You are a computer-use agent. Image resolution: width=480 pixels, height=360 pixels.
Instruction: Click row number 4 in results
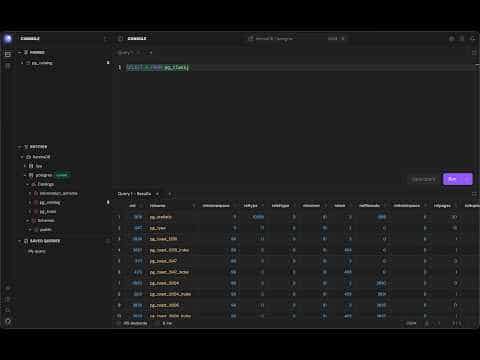(119, 250)
